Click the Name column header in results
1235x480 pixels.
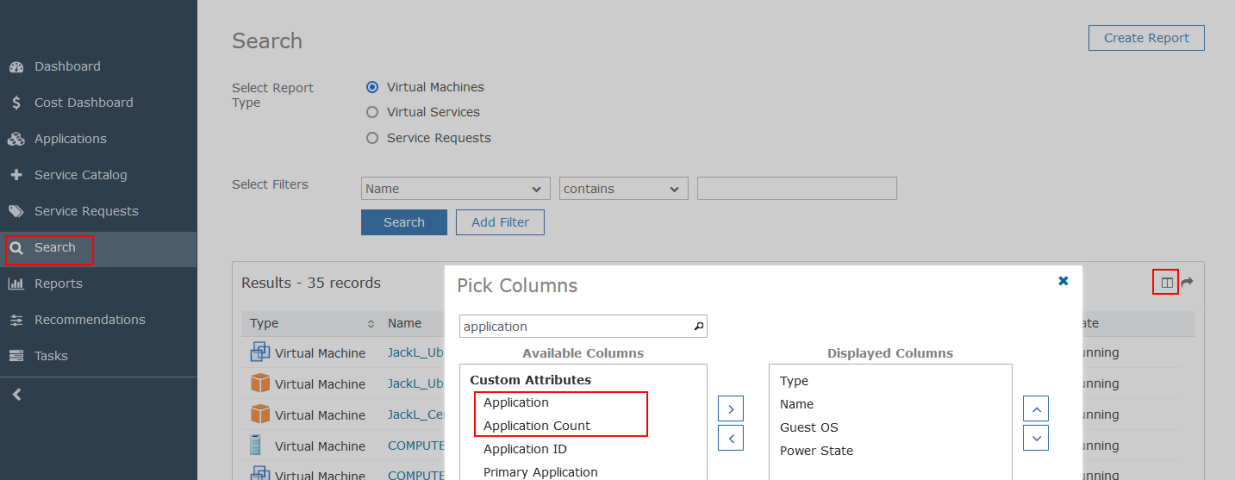tap(405, 324)
